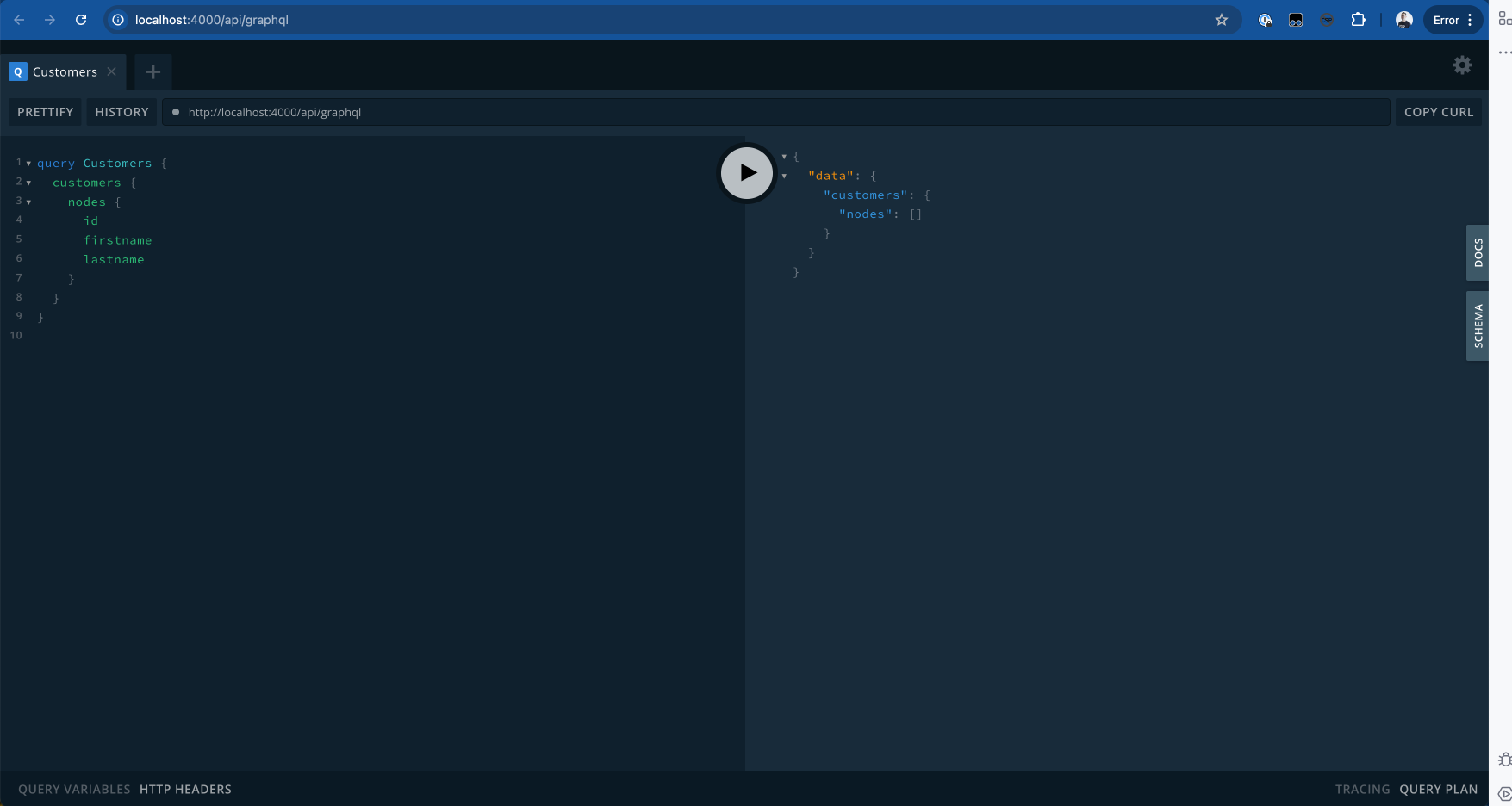
Task: Click the play button to run the query
Action: [746, 172]
